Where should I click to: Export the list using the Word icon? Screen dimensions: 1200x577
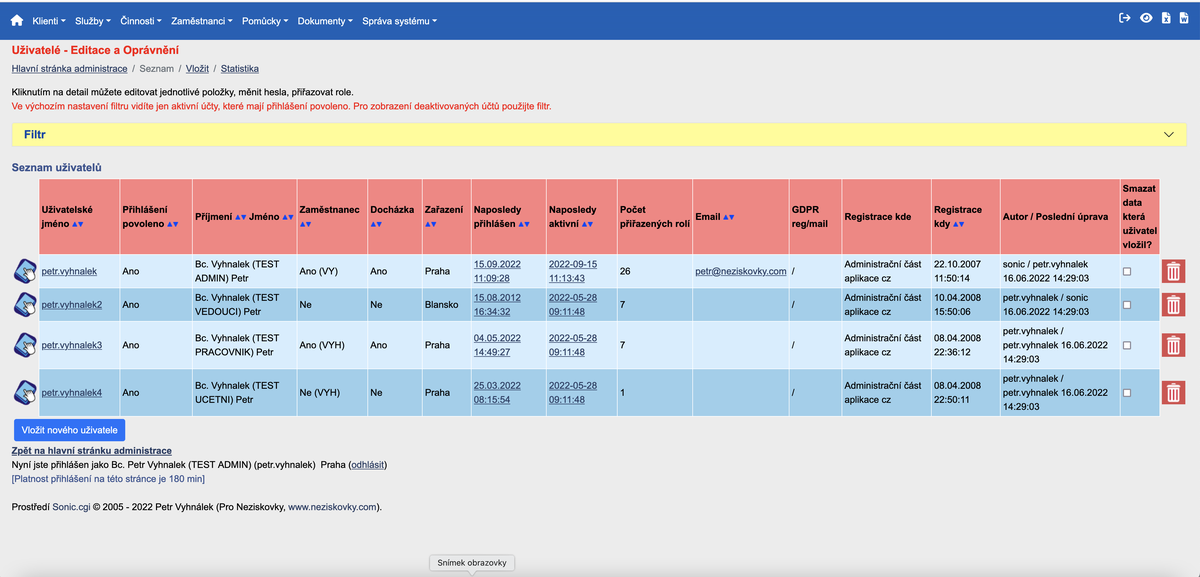click(1184, 18)
